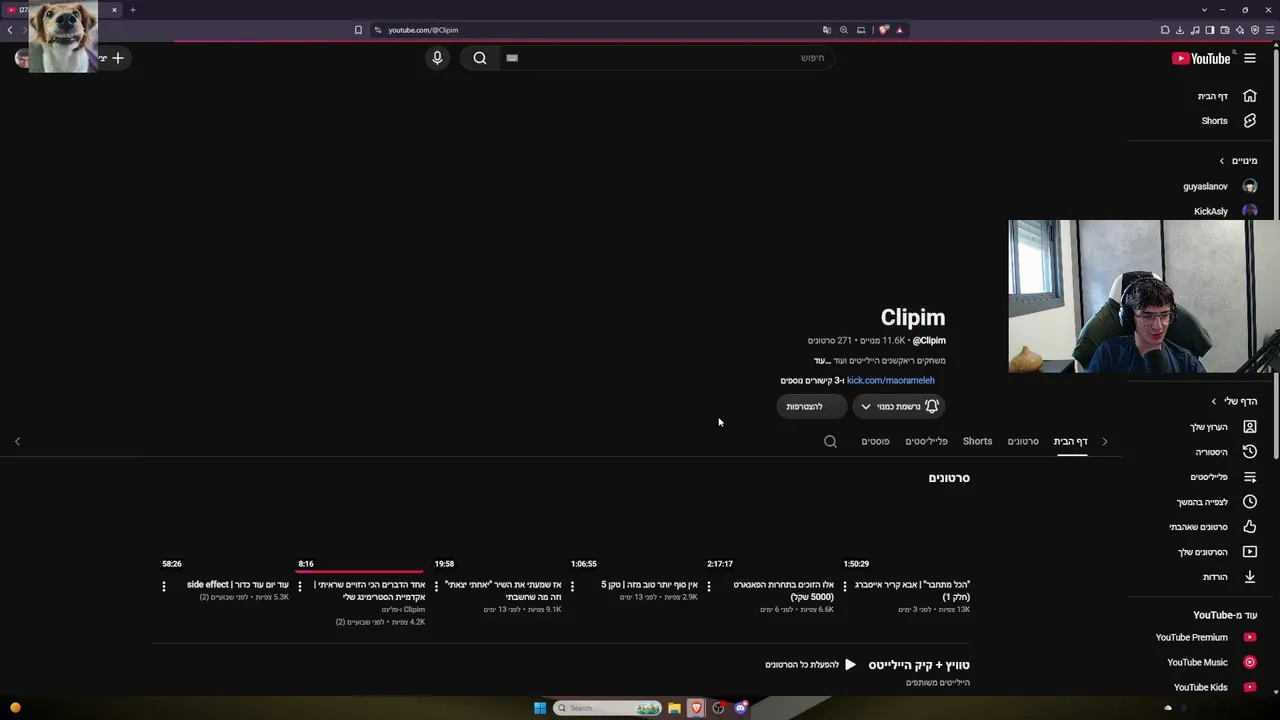The image size is (1280, 720).
Task: Open File Explorer from the taskbar
Action: click(x=674, y=708)
